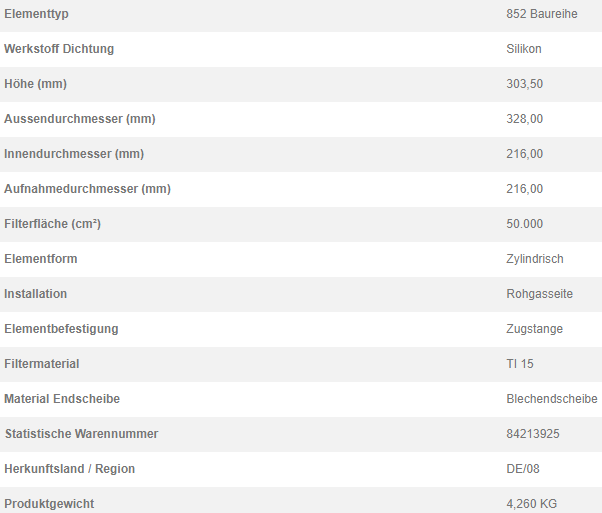Select the 852 Baureihe value
This screenshot has width=602, height=513.
(542, 14)
